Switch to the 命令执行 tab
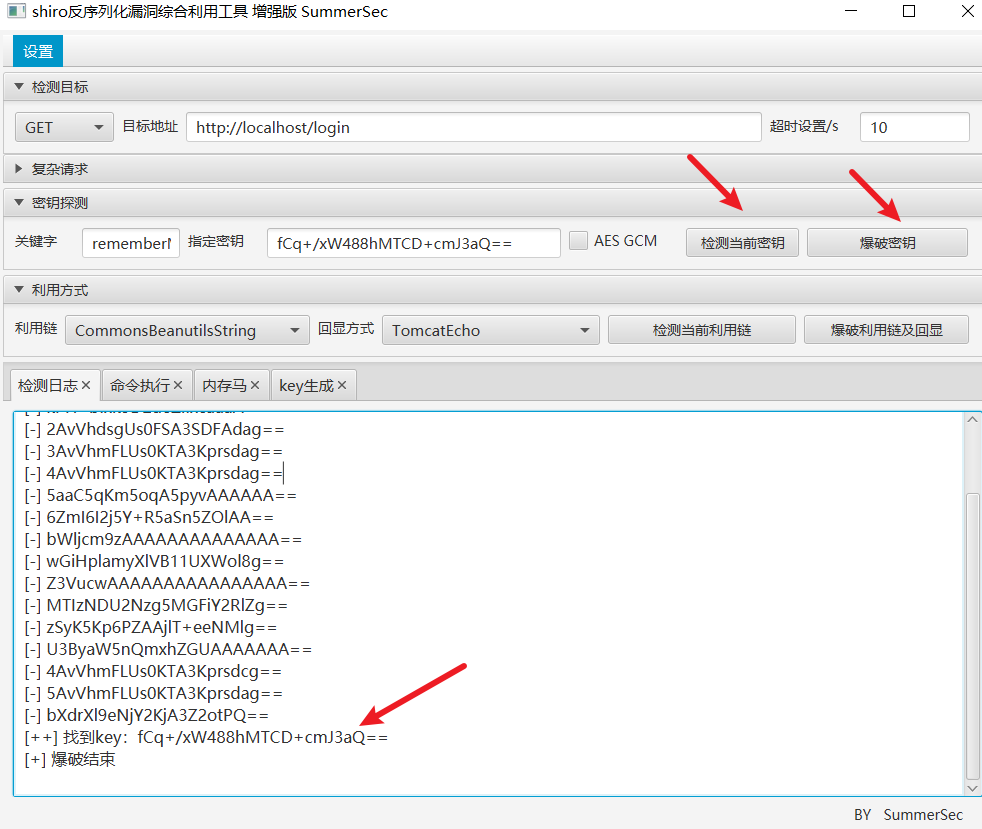This screenshot has width=982, height=829. tap(140, 386)
